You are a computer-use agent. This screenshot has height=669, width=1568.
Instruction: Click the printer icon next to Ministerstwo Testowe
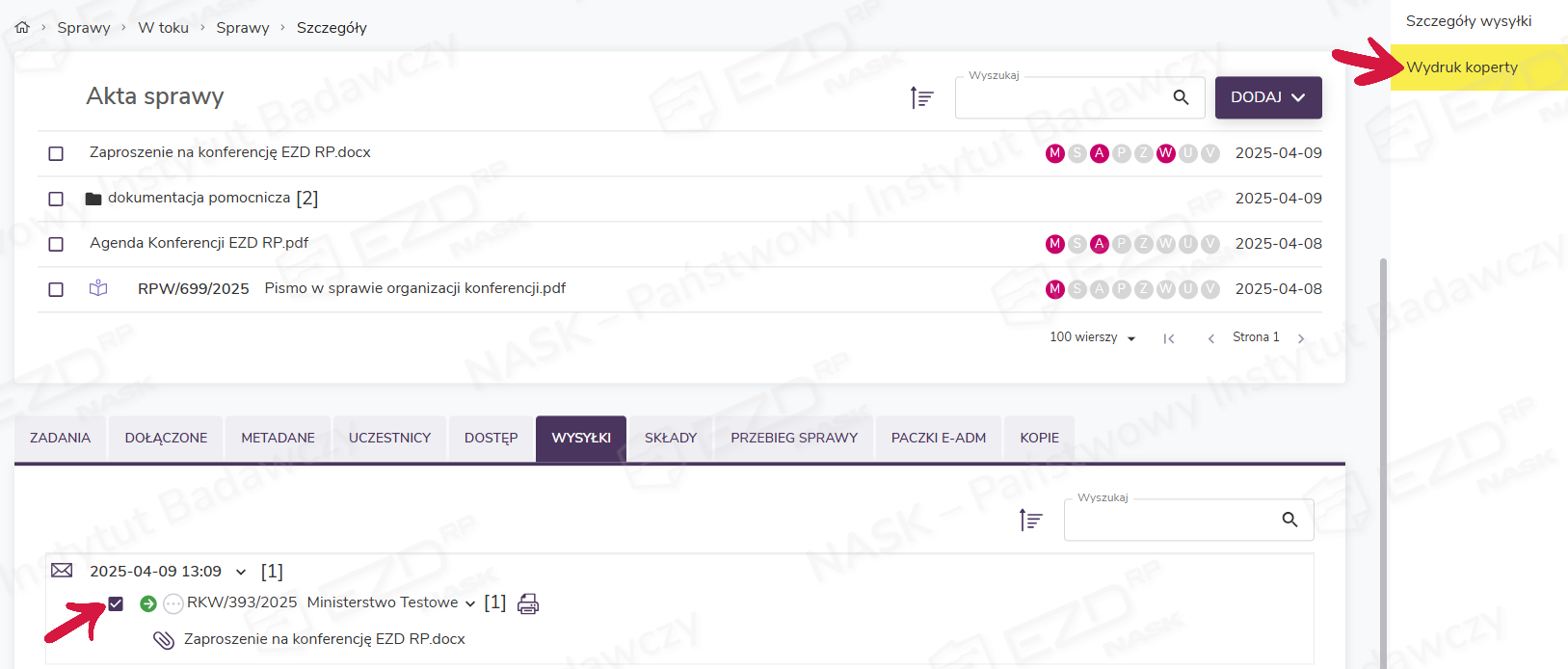528,603
